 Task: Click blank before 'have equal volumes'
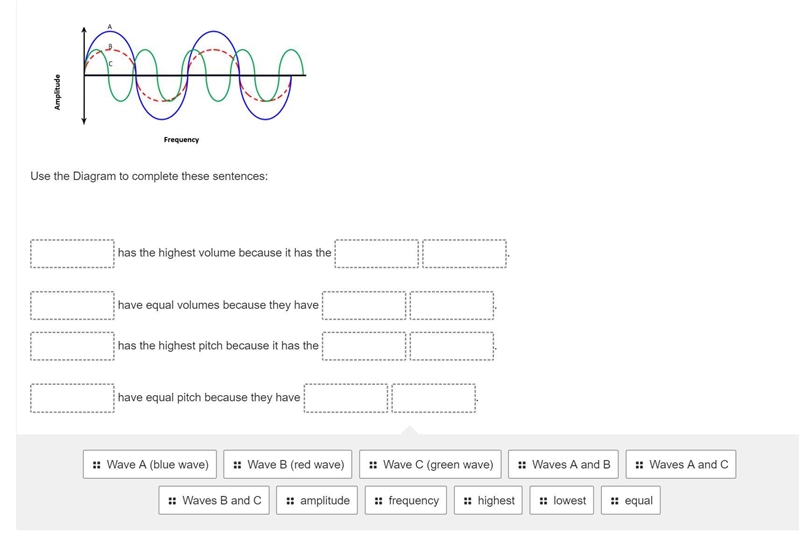coord(72,306)
